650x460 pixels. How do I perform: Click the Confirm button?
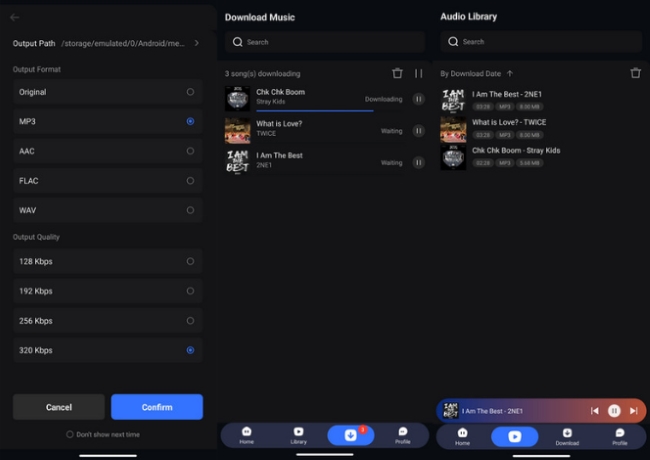tap(157, 407)
